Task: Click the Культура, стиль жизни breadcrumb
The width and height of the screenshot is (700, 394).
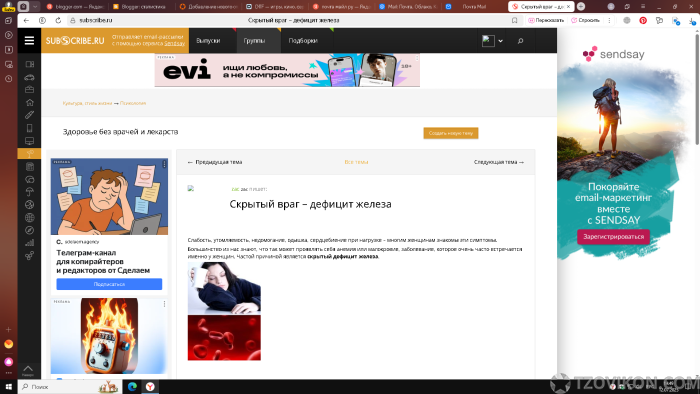Action: click(88, 103)
